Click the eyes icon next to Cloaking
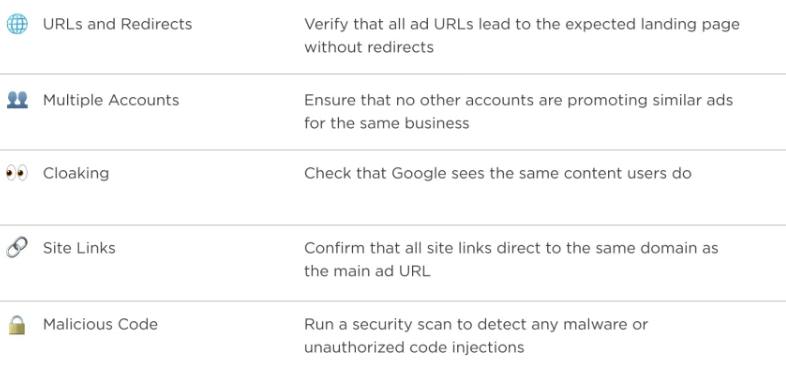This screenshot has width=786, height=372. [17, 173]
